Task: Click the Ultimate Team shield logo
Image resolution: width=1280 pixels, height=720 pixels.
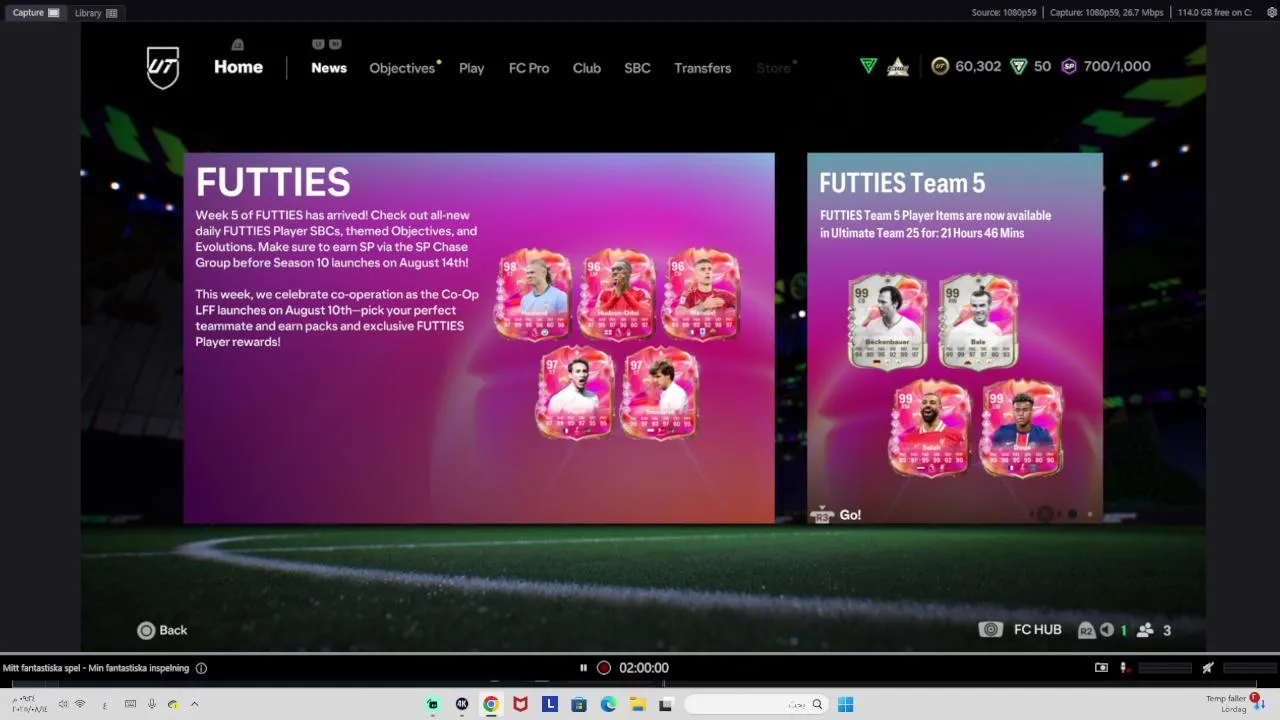Action: click(x=163, y=68)
